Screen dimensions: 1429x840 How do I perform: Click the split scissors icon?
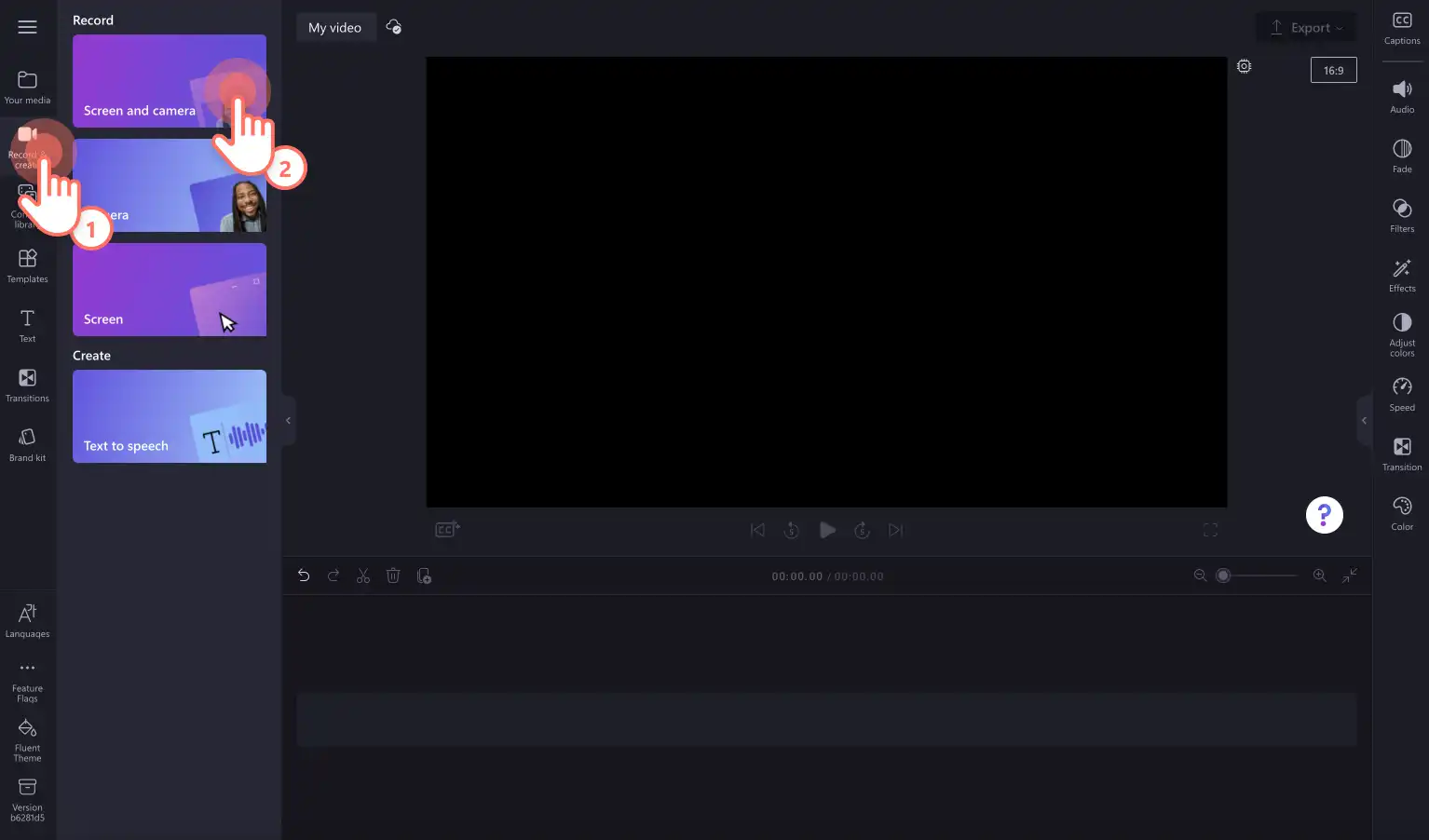(363, 576)
